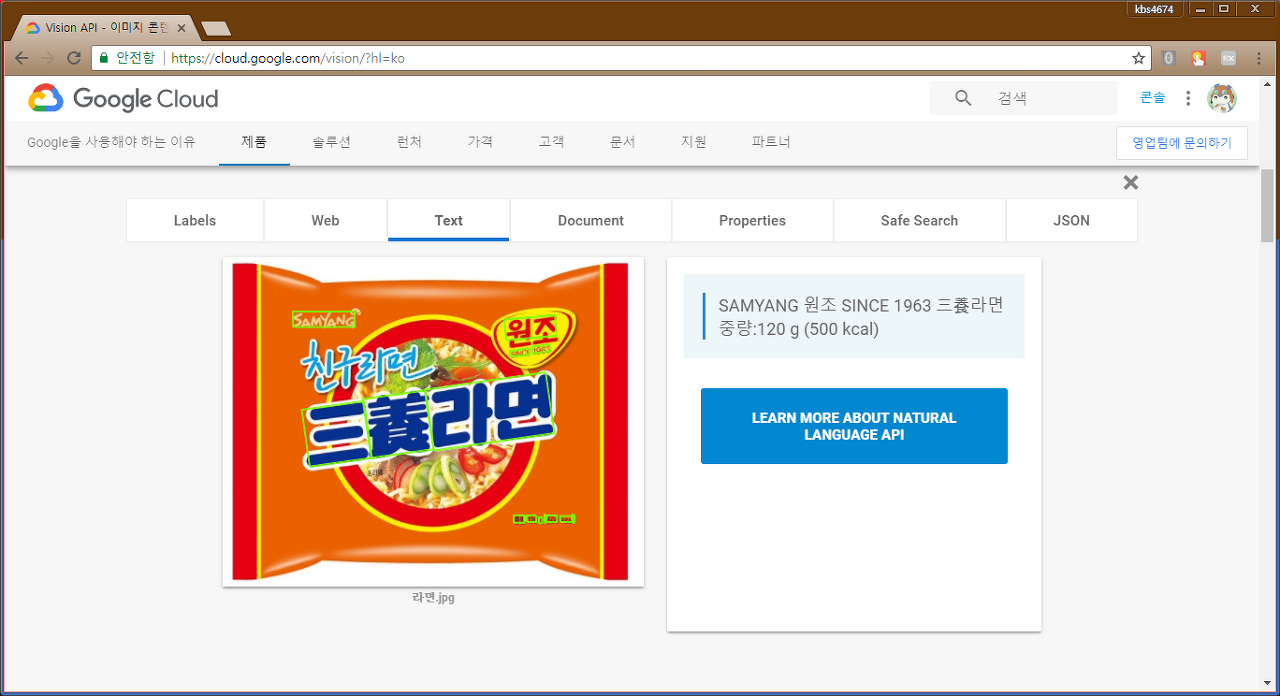Click the browser address bar URL
Screen dimensions: 1280x696
(288, 58)
